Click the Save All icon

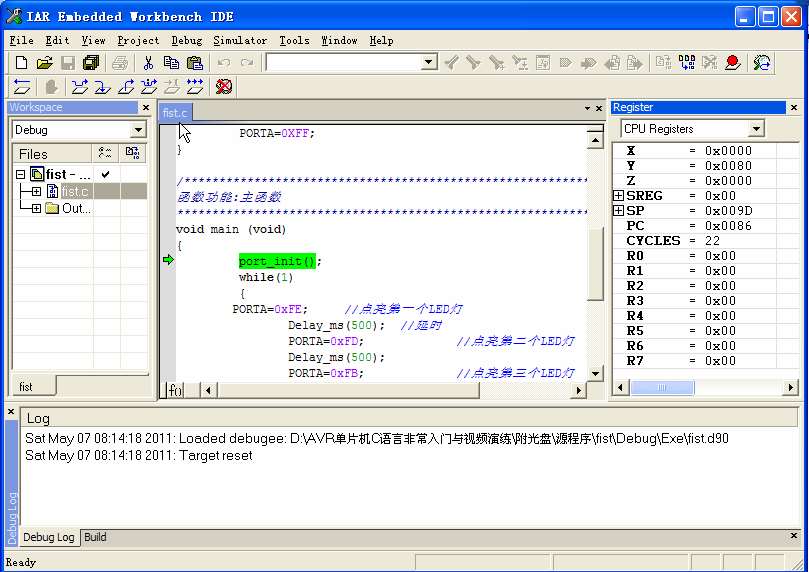pyautogui.click(x=90, y=63)
